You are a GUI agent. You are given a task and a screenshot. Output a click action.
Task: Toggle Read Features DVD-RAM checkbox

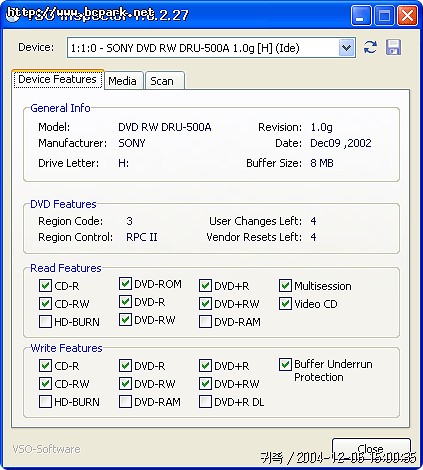pos(205,322)
